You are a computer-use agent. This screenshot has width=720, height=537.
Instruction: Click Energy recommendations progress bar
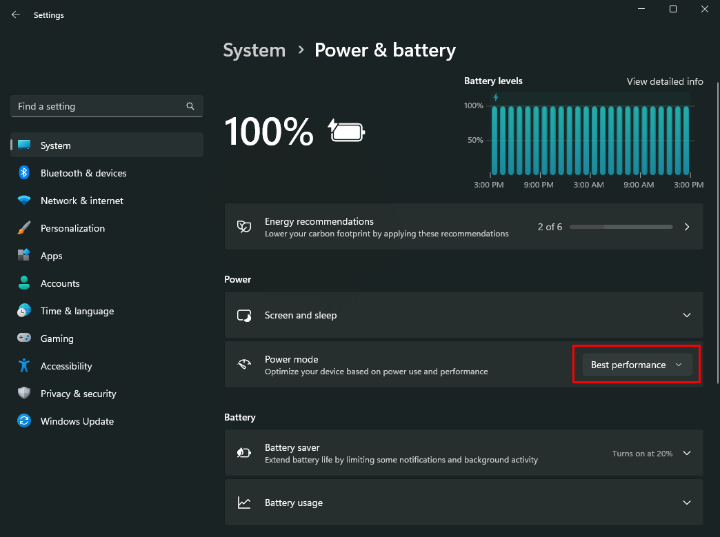pos(621,227)
